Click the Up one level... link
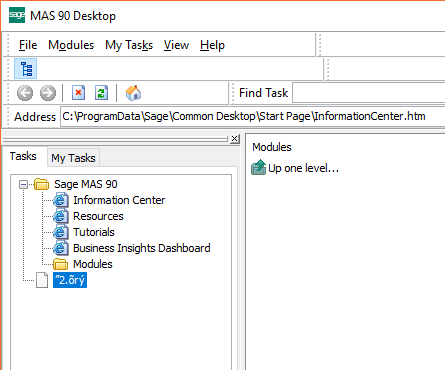Screen dimensions: 445x370 point(303,168)
